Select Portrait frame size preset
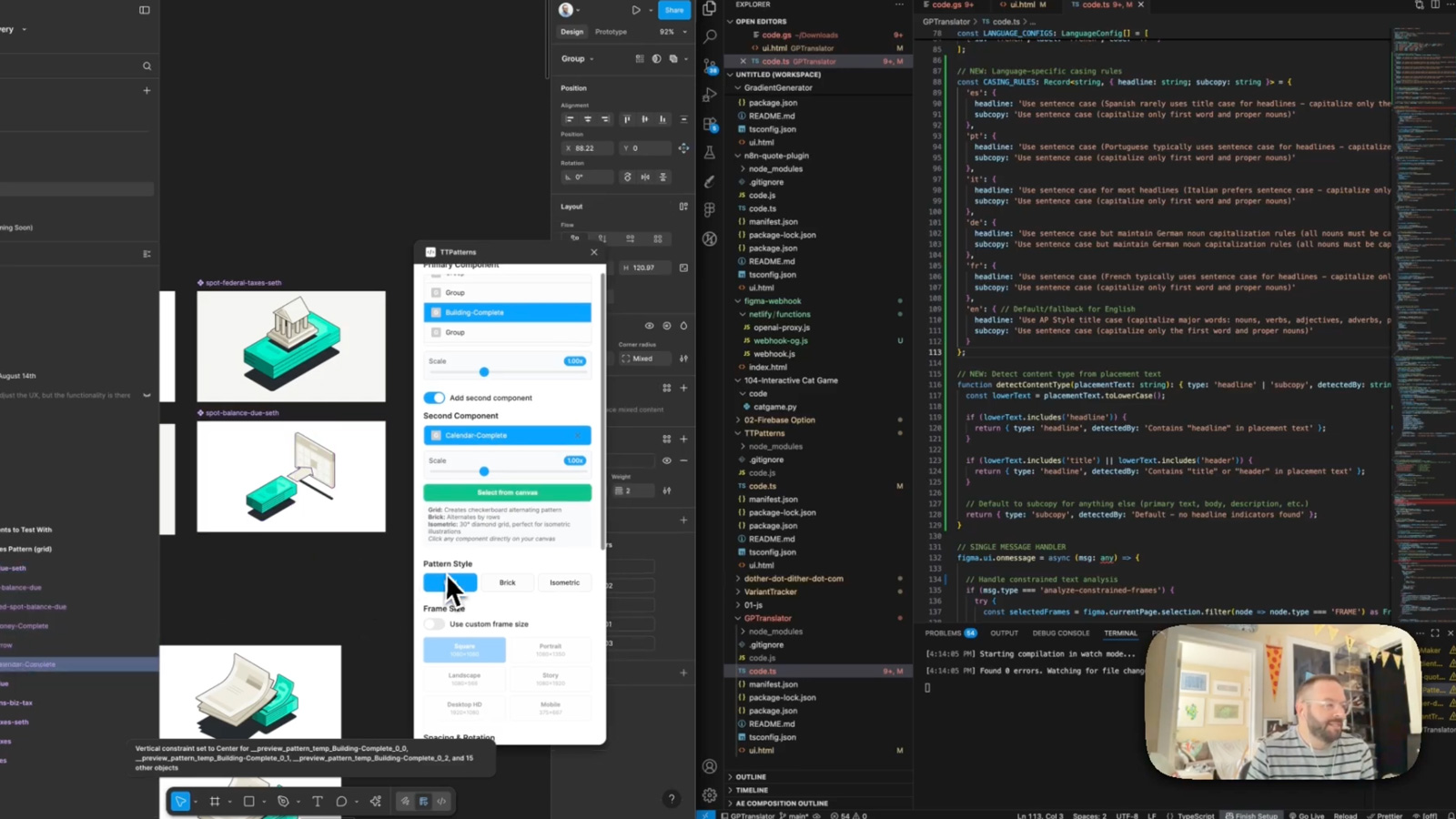 pyautogui.click(x=551, y=650)
